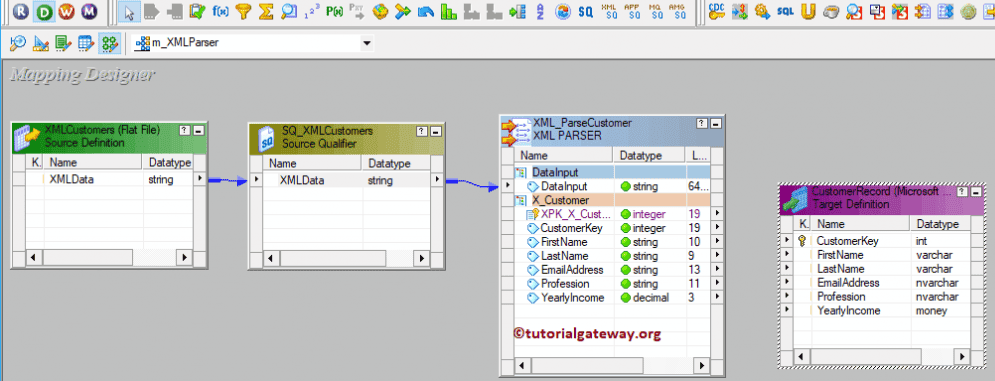Select XMLData port in Source Definition

[71, 180]
